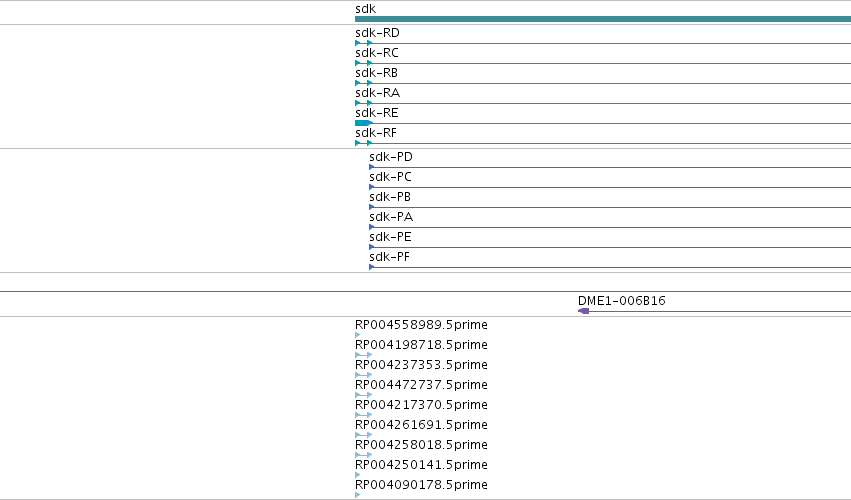The width and height of the screenshot is (851, 500).
Task: Click the sdk gene label
Action: [365, 9]
